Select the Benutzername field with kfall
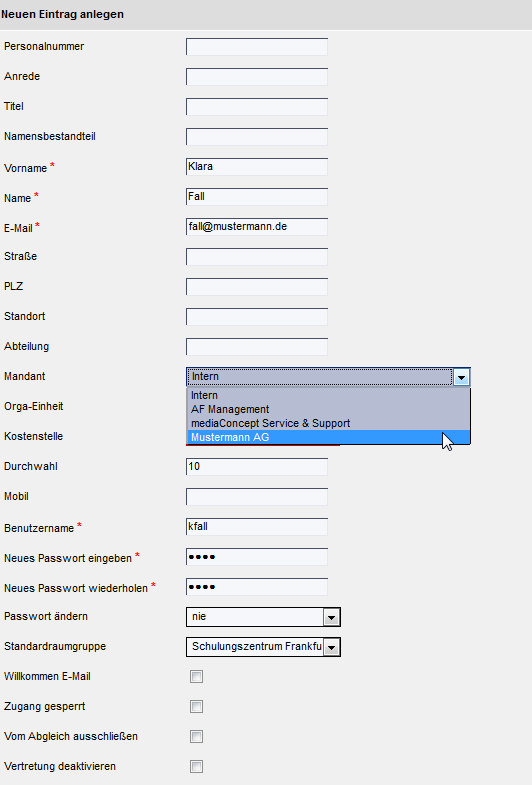Image resolution: width=532 pixels, height=785 pixels. (257, 527)
